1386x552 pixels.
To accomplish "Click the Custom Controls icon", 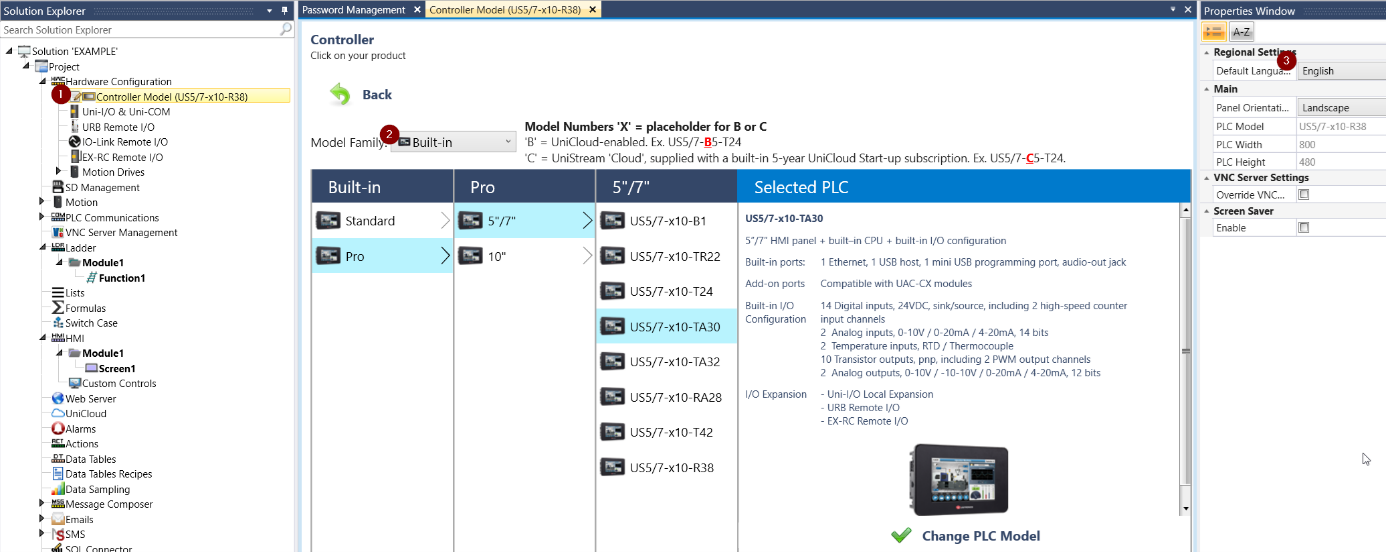I will coord(75,383).
